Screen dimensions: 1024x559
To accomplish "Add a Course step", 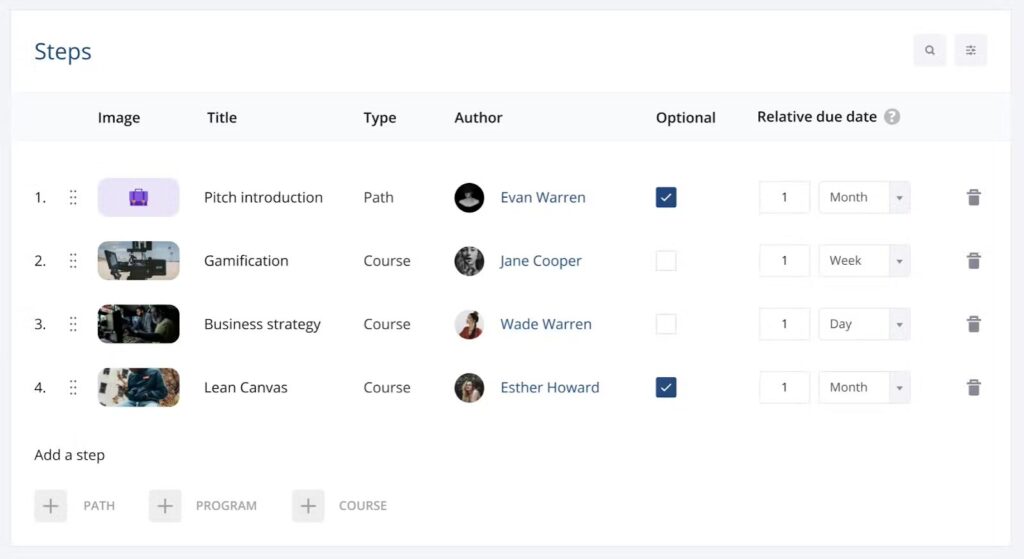I will pyautogui.click(x=308, y=506).
